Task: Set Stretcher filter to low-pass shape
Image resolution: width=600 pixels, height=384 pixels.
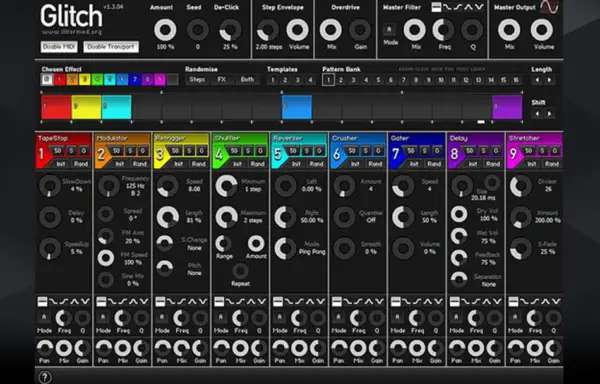Action: [x=525, y=302]
